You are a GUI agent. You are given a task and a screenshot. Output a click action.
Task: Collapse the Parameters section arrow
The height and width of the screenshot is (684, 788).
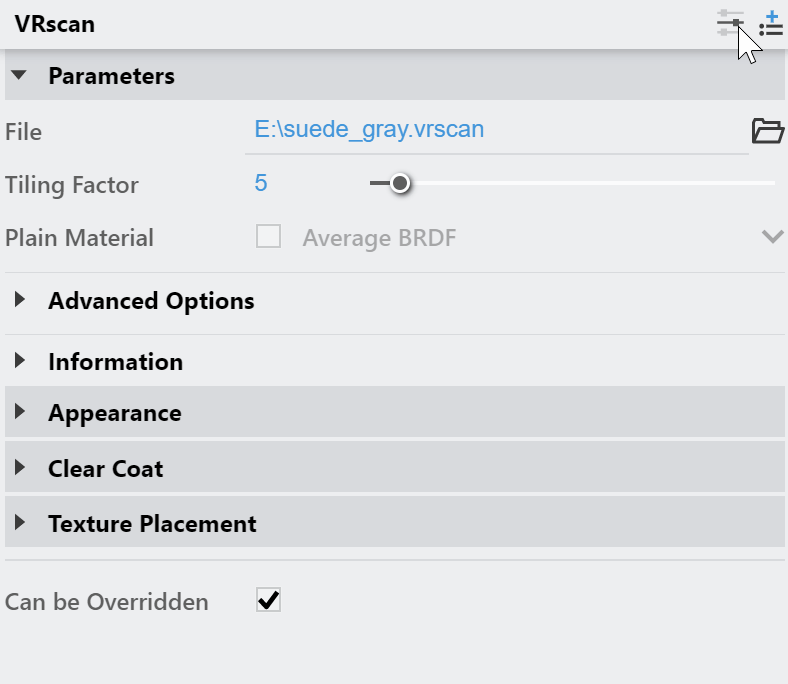tap(19, 75)
